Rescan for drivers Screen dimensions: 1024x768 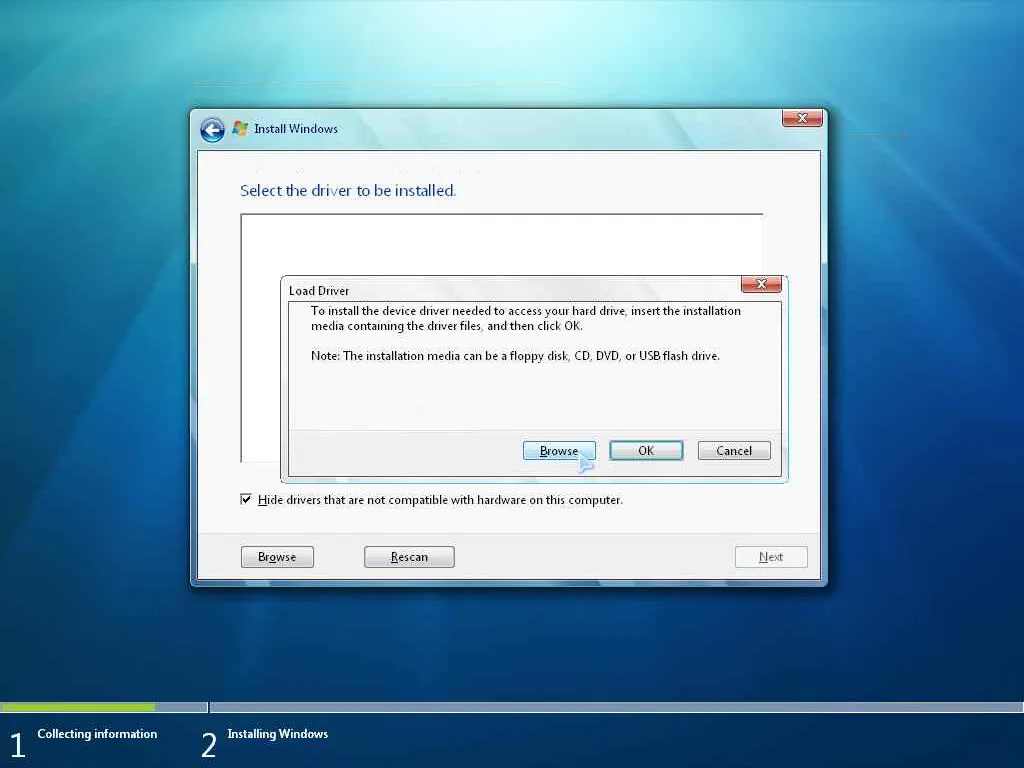(x=409, y=557)
